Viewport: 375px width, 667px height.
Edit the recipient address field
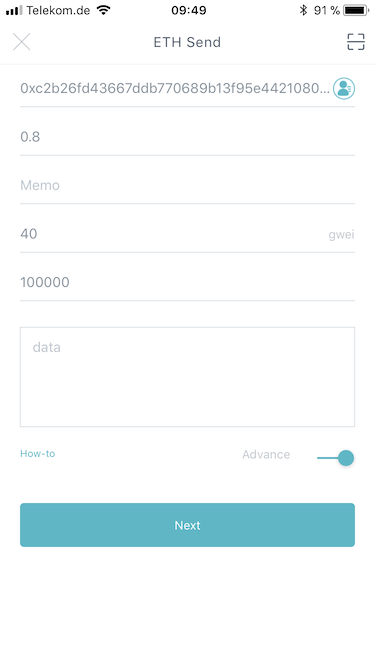pos(175,88)
